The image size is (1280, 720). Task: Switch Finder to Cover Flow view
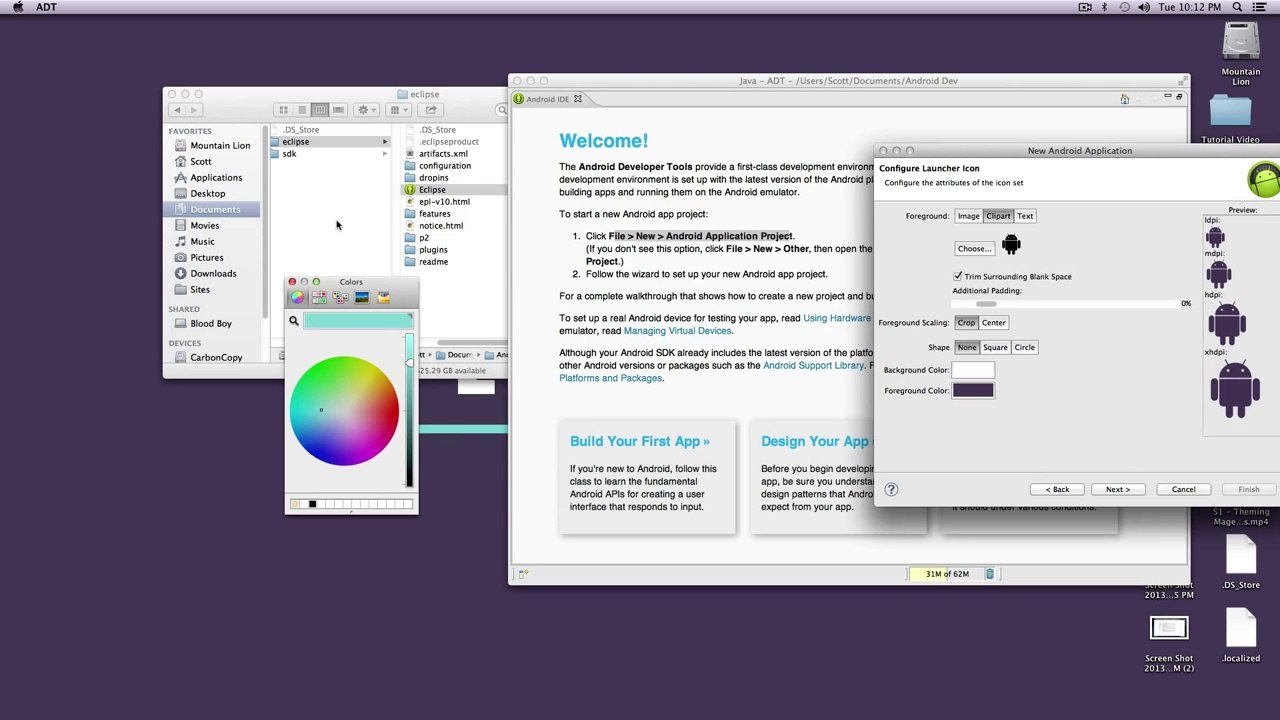pyautogui.click(x=338, y=110)
